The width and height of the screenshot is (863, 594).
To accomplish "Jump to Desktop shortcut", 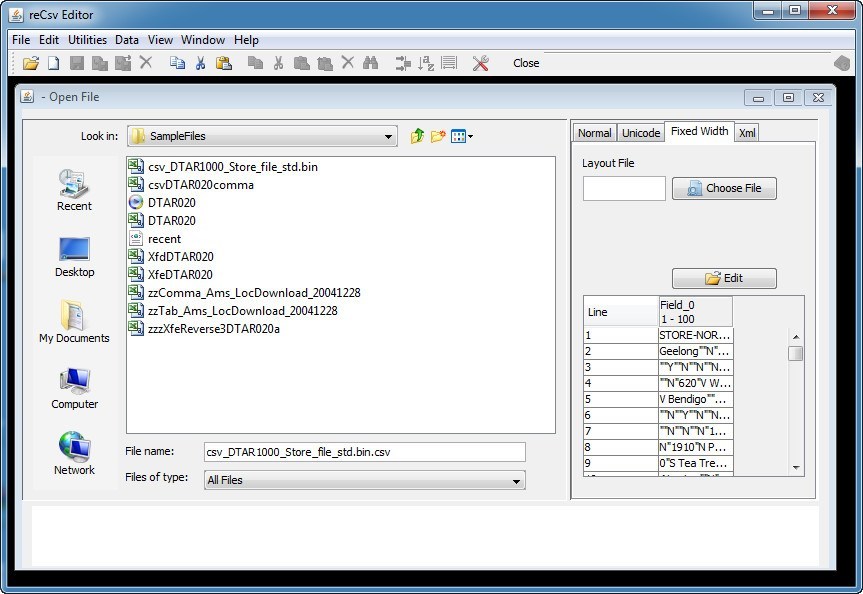I will tap(74, 257).
